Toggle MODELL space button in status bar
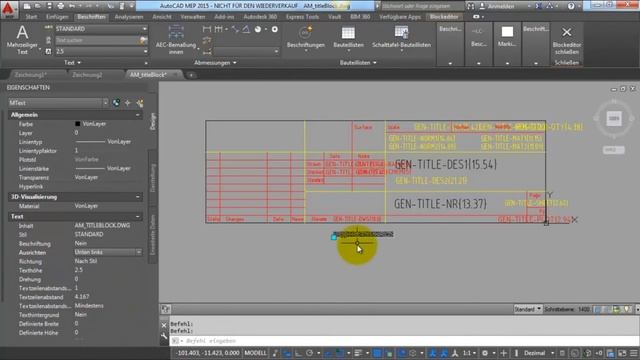This screenshot has width=640, height=360. tap(255, 353)
